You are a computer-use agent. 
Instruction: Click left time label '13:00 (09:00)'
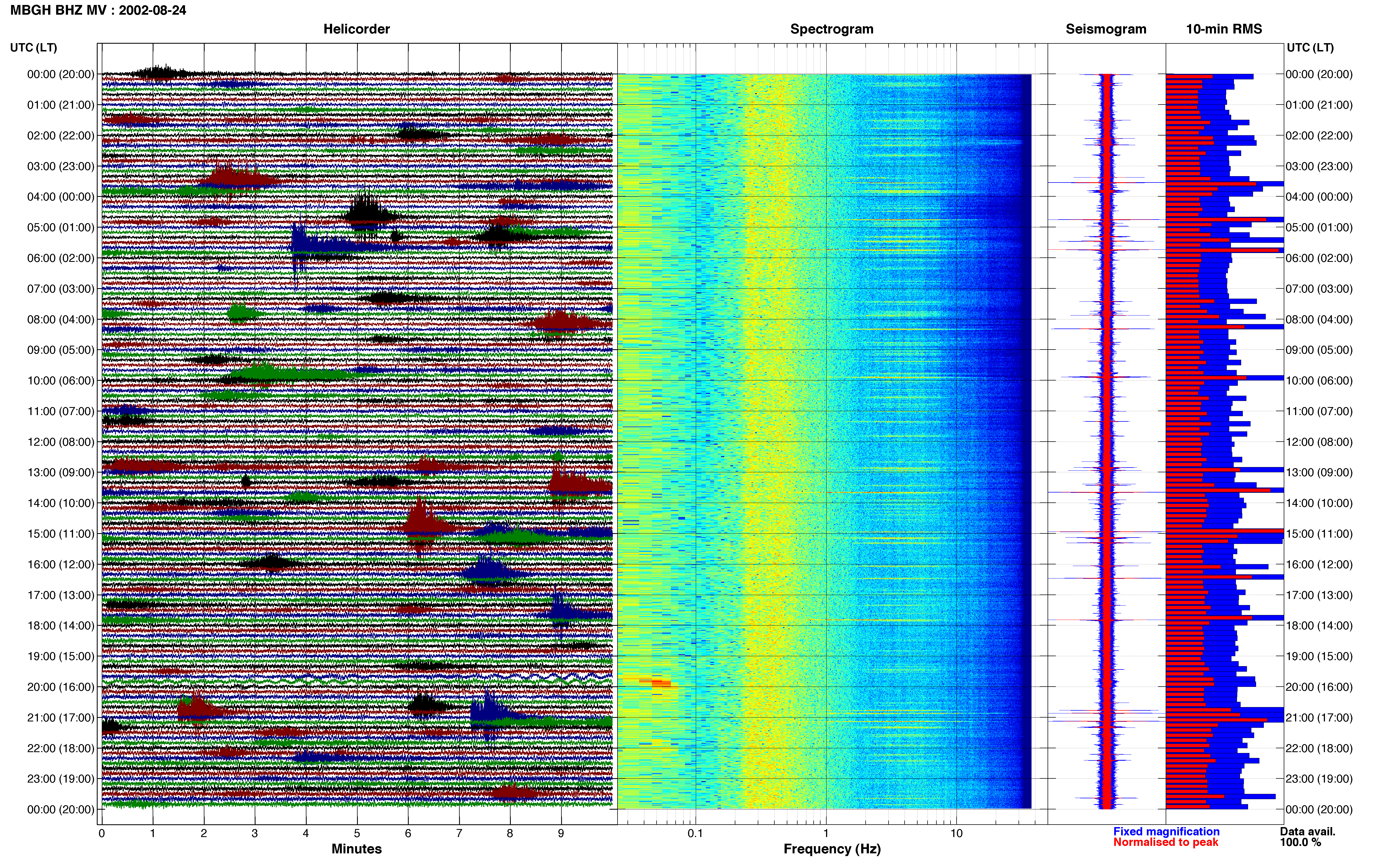[x=61, y=473]
